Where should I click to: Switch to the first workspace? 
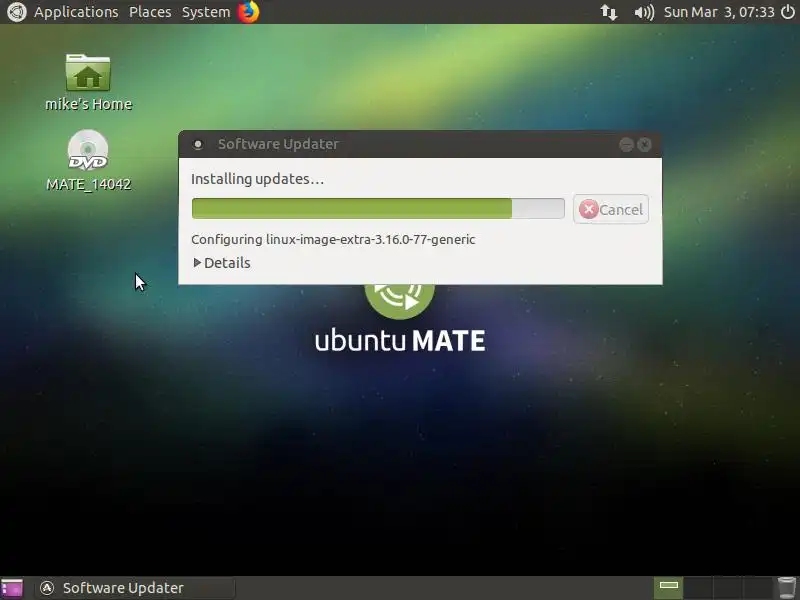coord(668,588)
